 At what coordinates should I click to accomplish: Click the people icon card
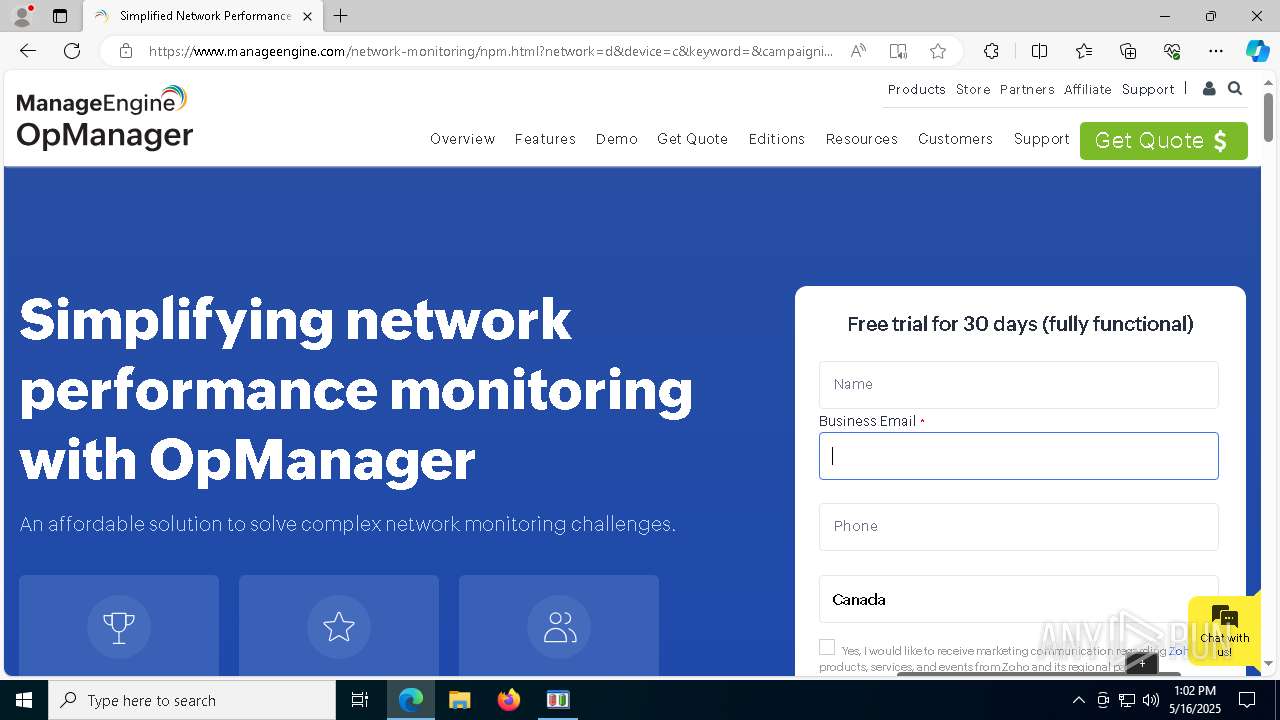click(559, 626)
